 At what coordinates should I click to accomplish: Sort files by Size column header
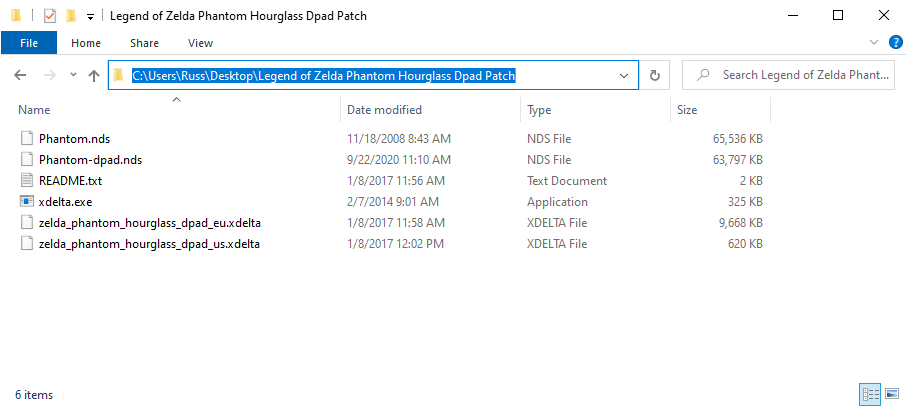(x=688, y=110)
